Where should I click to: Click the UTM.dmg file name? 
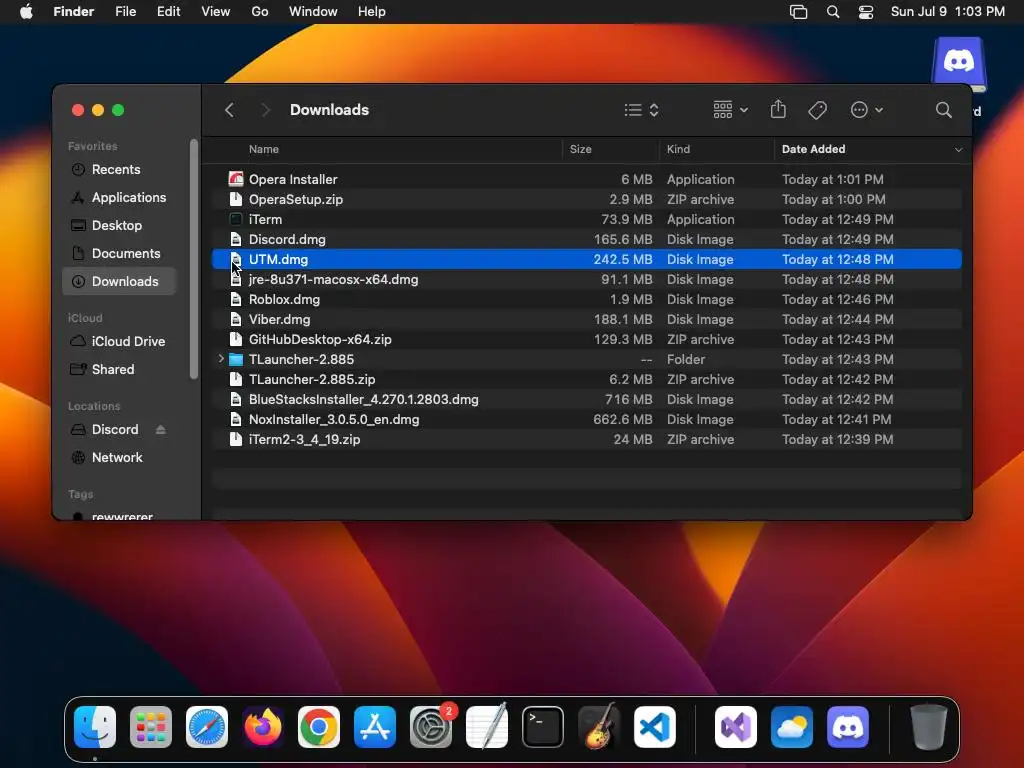(x=278, y=259)
